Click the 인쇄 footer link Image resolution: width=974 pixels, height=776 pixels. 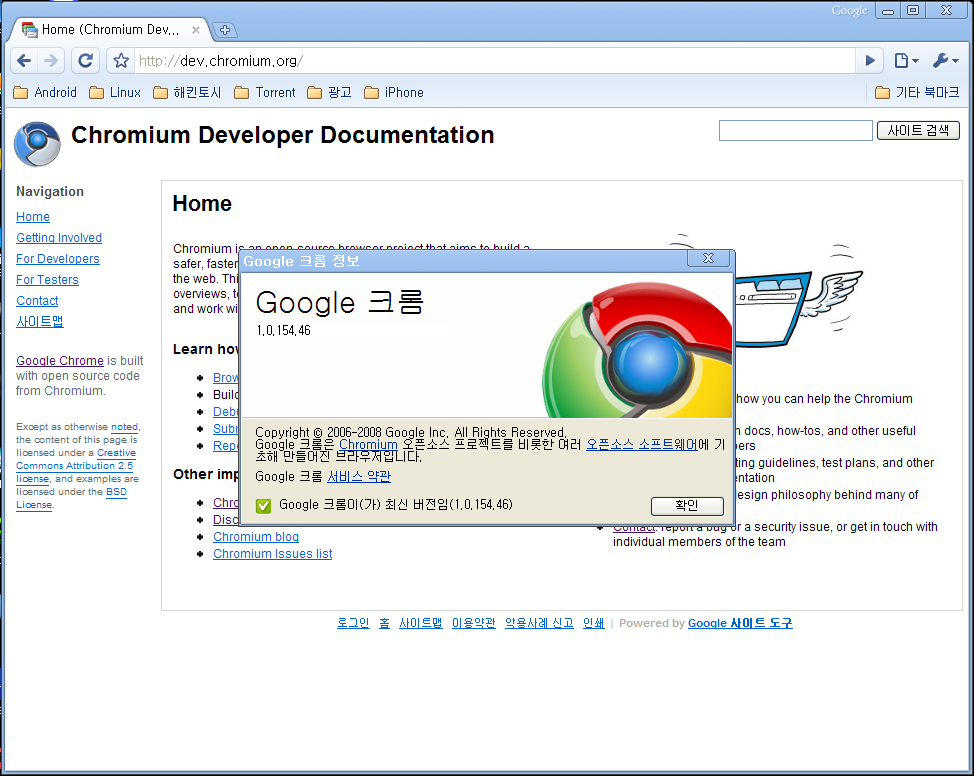point(593,623)
